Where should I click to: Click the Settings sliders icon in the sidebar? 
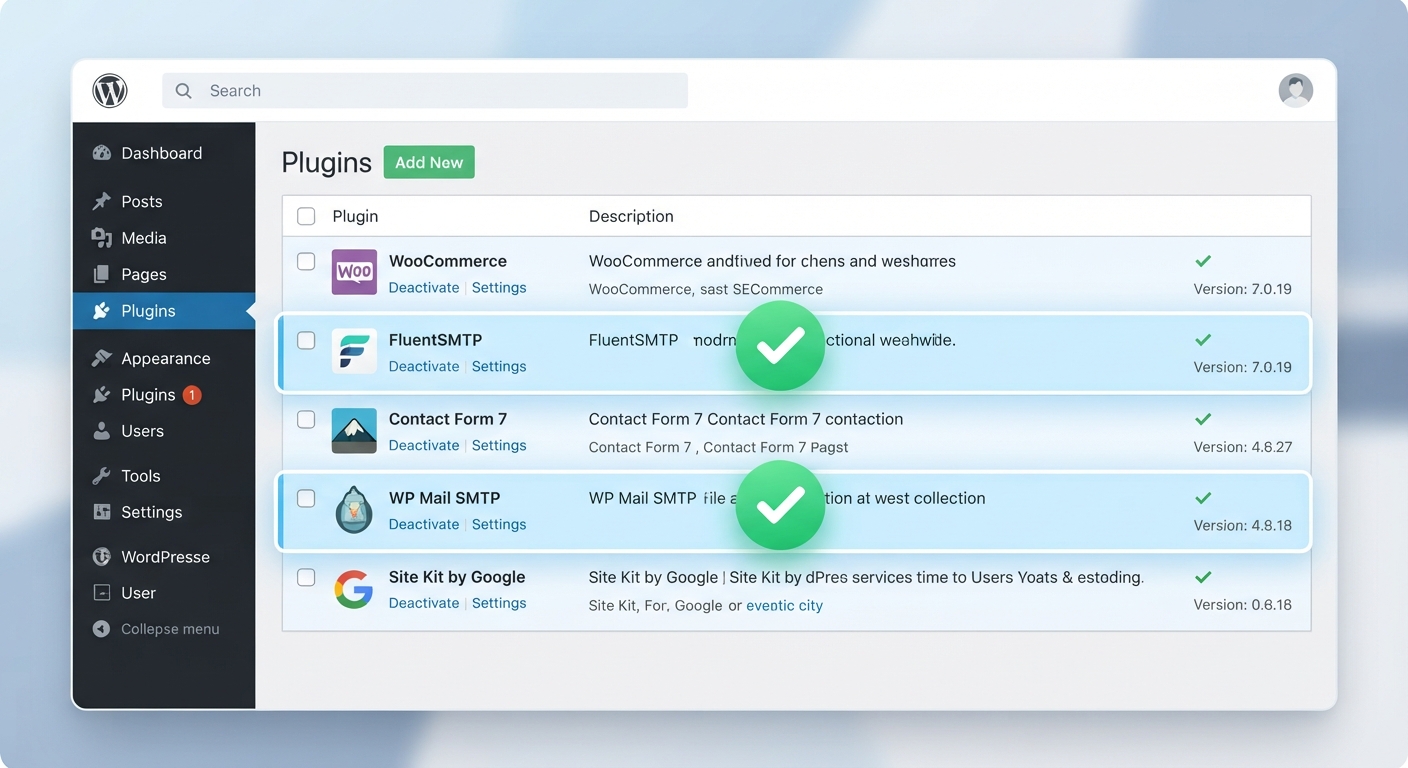[101, 512]
